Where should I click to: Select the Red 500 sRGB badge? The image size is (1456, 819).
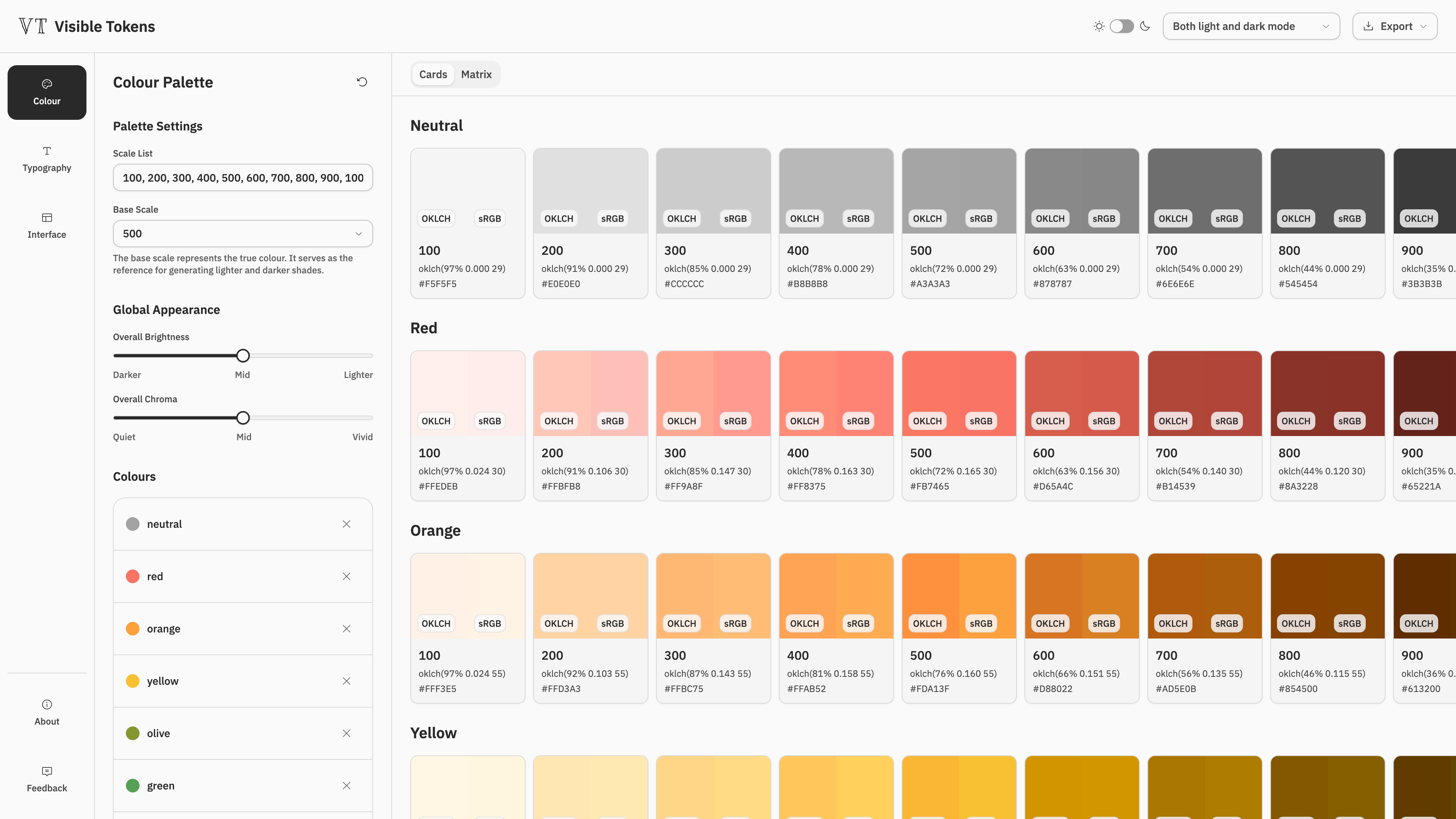pyautogui.click(x=981, y=421)
